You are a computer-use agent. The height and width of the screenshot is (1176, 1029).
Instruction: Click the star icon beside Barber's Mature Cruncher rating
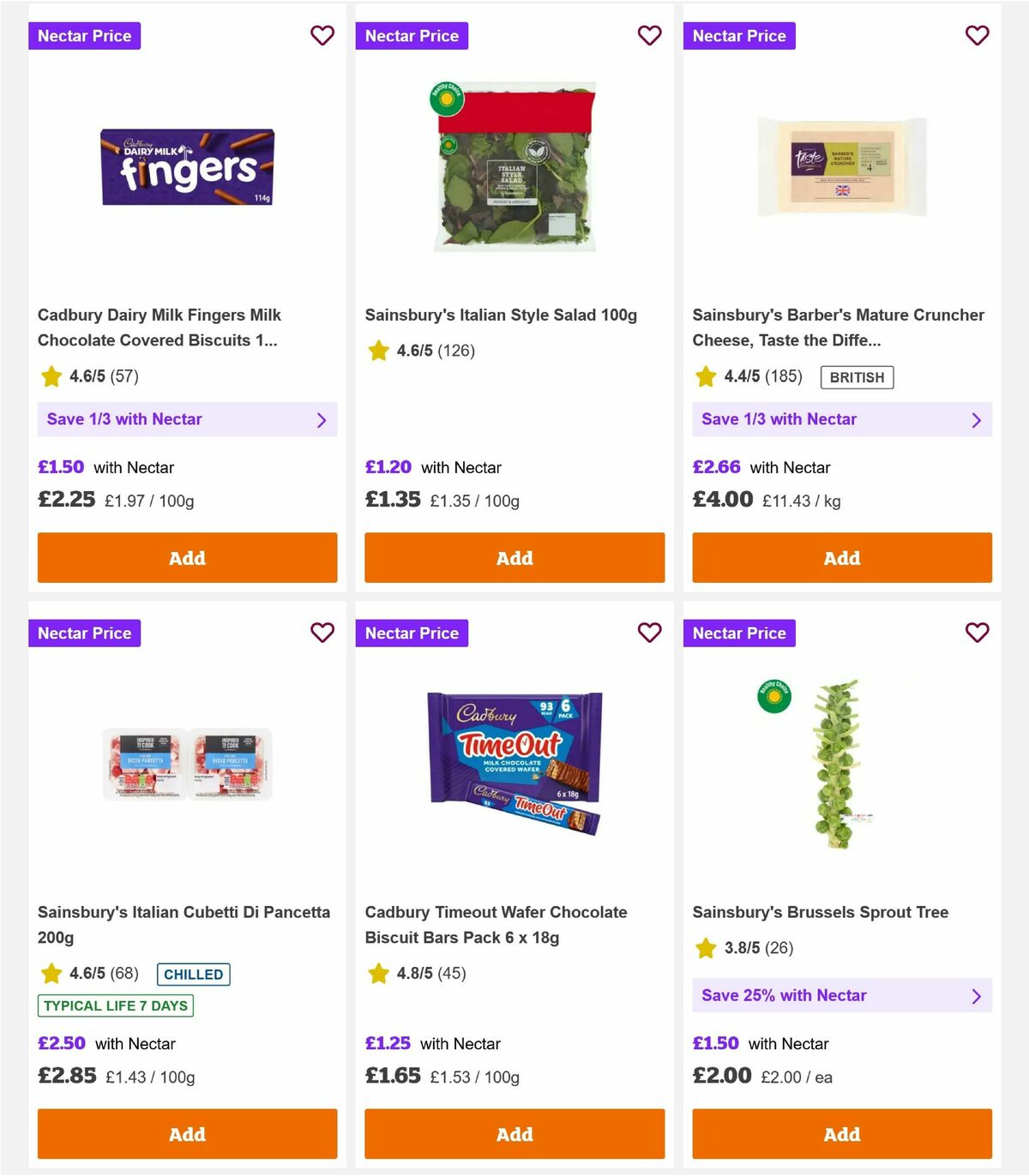706,376
